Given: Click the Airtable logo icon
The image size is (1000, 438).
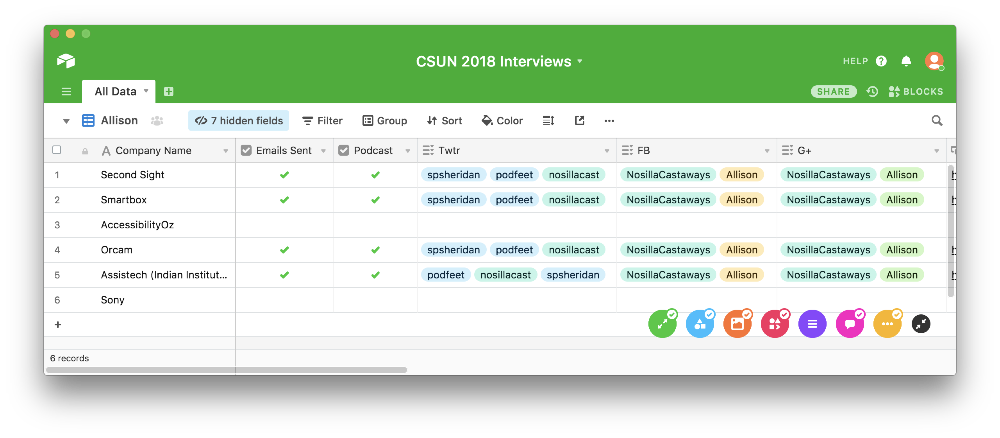Looking at the screenshot, I should pos(66,61).
